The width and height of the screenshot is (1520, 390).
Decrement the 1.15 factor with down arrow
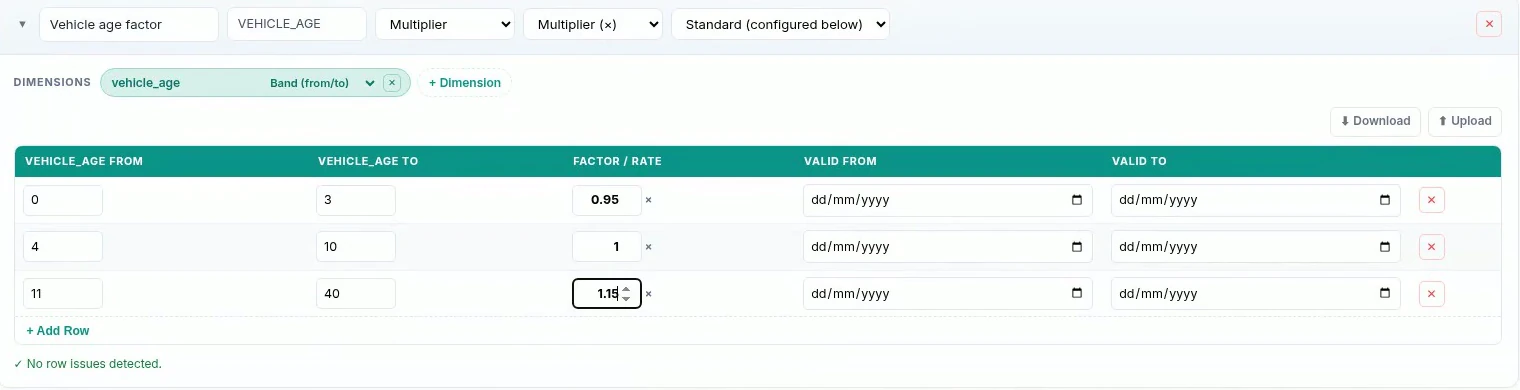pos(626,299)
